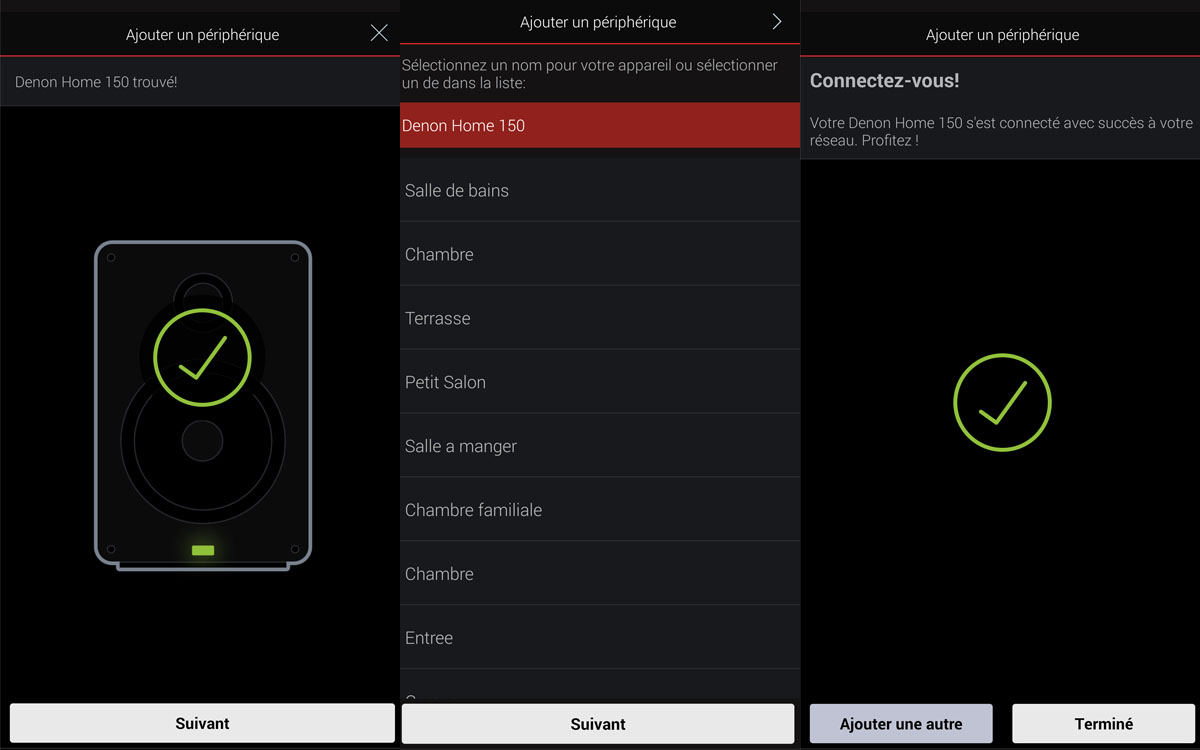
Task: Tap Suivant below the room name list
Action: click(598, 723)
